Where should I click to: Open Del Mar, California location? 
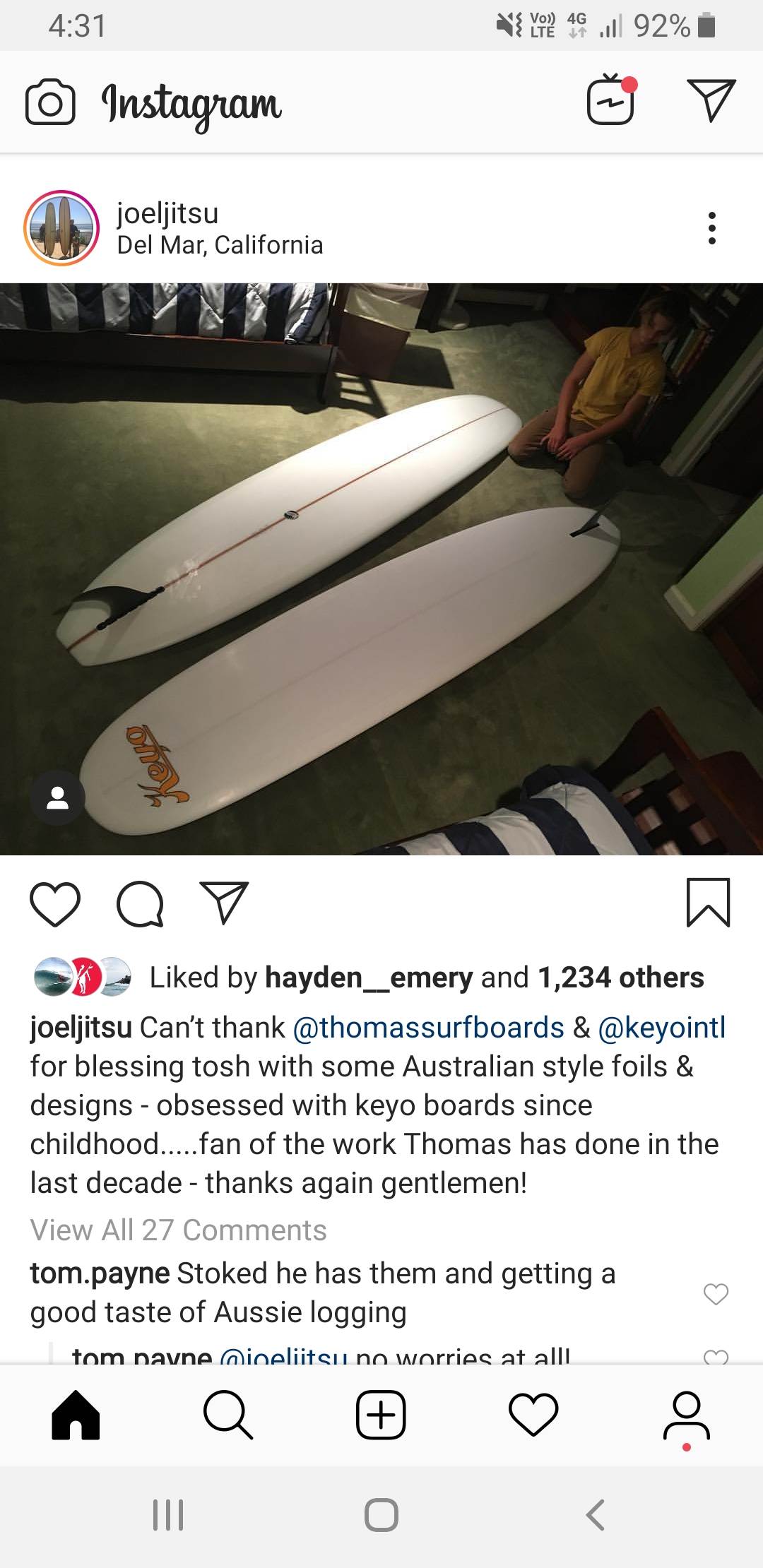[x=220, y=245]
